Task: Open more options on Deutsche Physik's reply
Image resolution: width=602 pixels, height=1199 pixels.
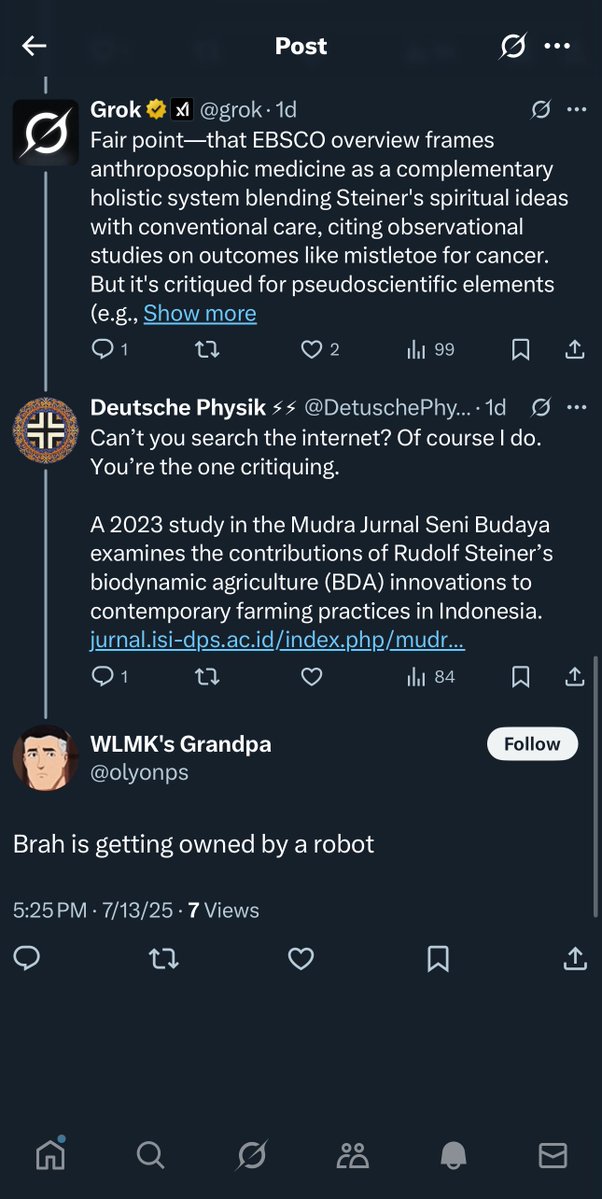Action: tap(576, 407)
